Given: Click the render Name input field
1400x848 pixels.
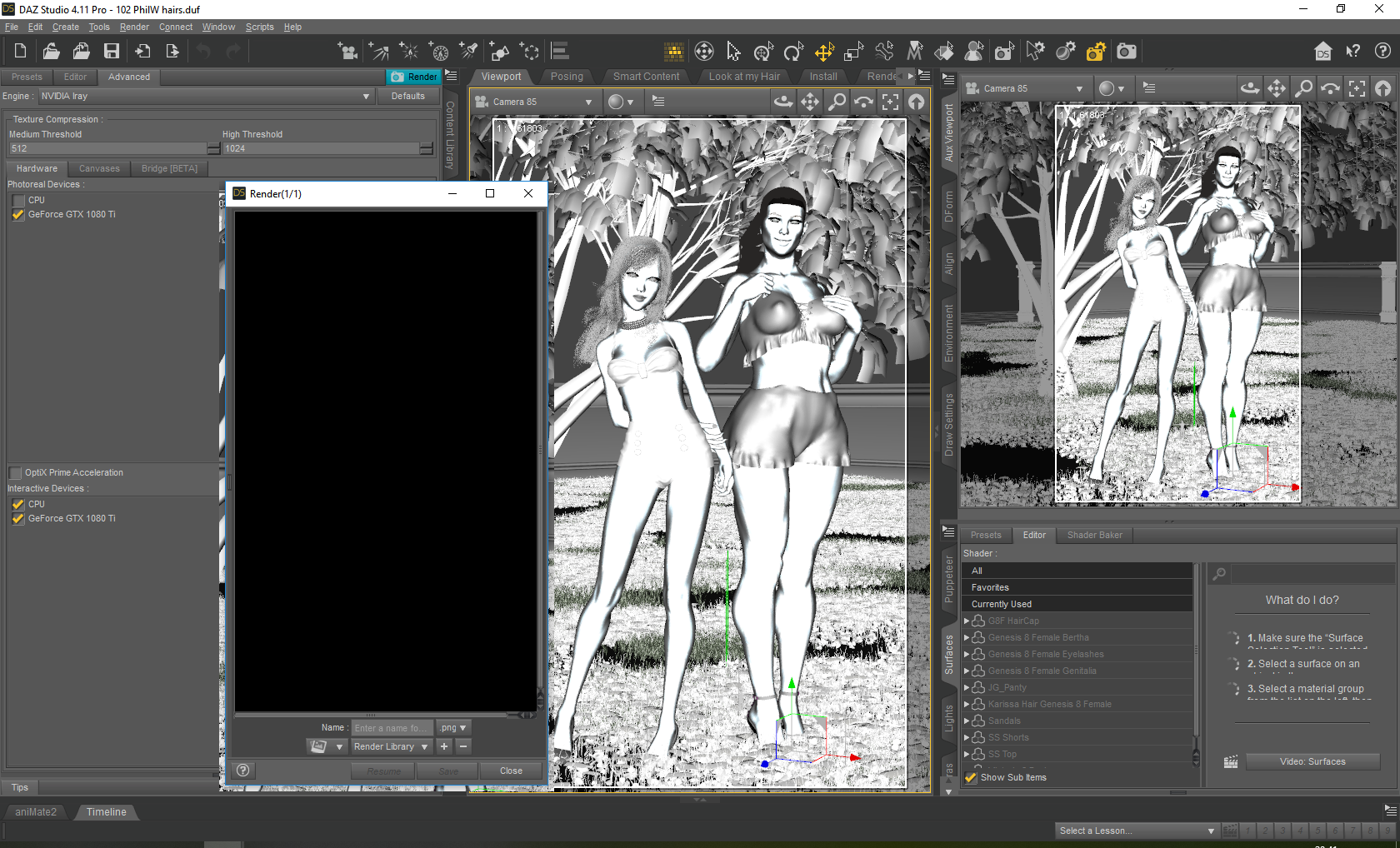Looking at the screenshot, I should (392, 728).
